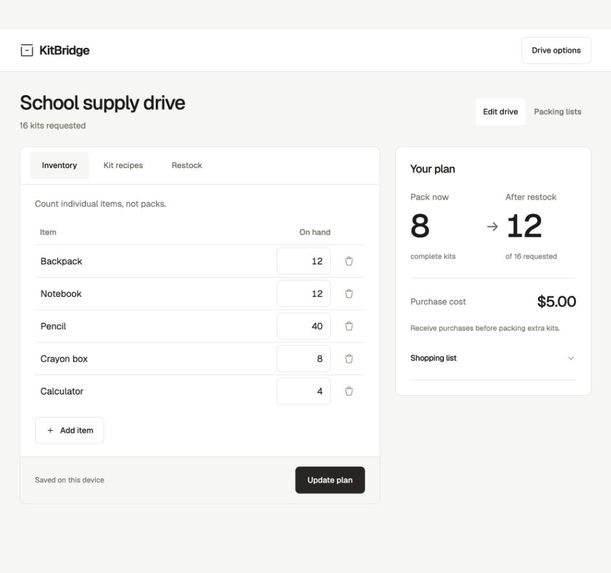Click the 'of 16 requested' caption
This screenshot has height=573, width=611.
click(531, 256)
